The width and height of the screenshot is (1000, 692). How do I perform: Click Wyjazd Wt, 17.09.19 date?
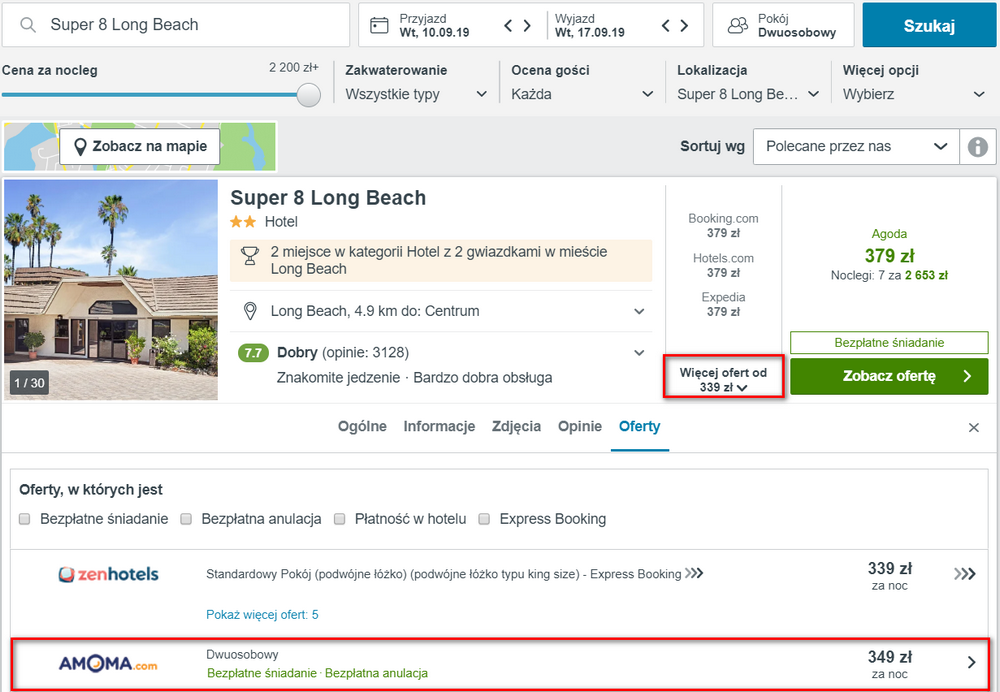(589, 26)
